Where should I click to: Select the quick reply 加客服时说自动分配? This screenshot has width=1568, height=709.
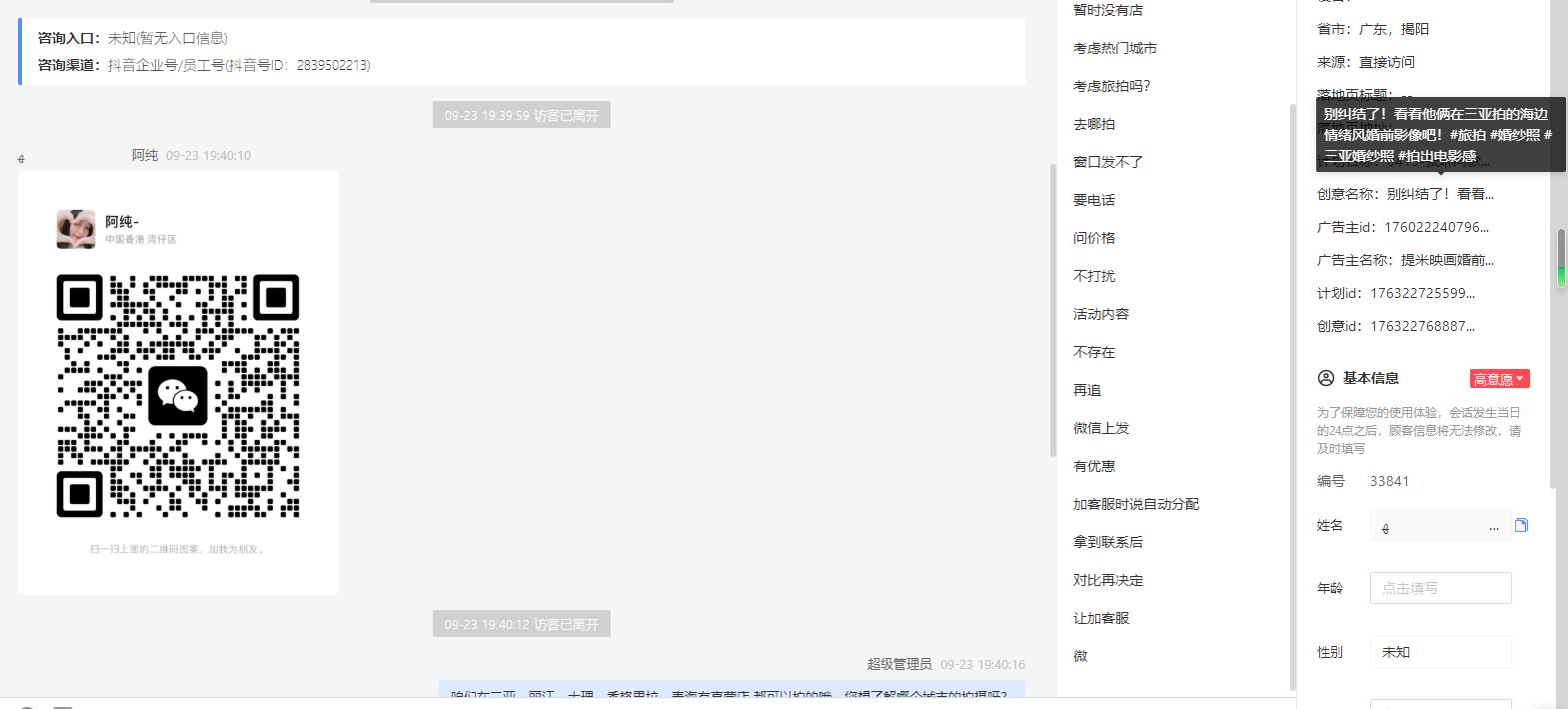tap(1135, 504)
